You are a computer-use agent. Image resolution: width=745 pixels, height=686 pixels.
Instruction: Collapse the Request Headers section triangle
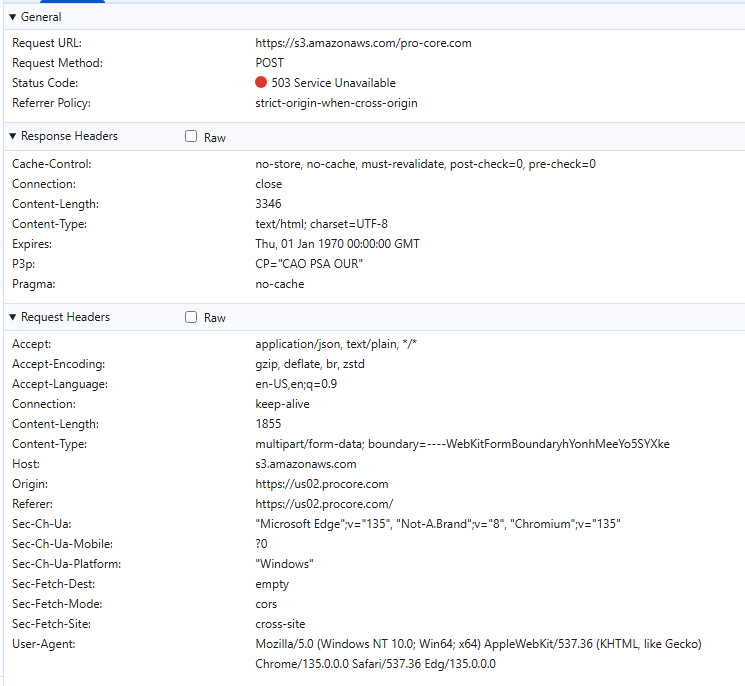(x=13, y=317)
